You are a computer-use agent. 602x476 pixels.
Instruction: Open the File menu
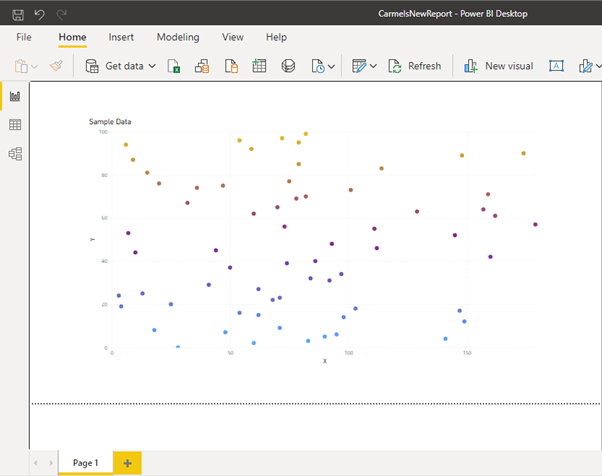click(x=24, y=37)
